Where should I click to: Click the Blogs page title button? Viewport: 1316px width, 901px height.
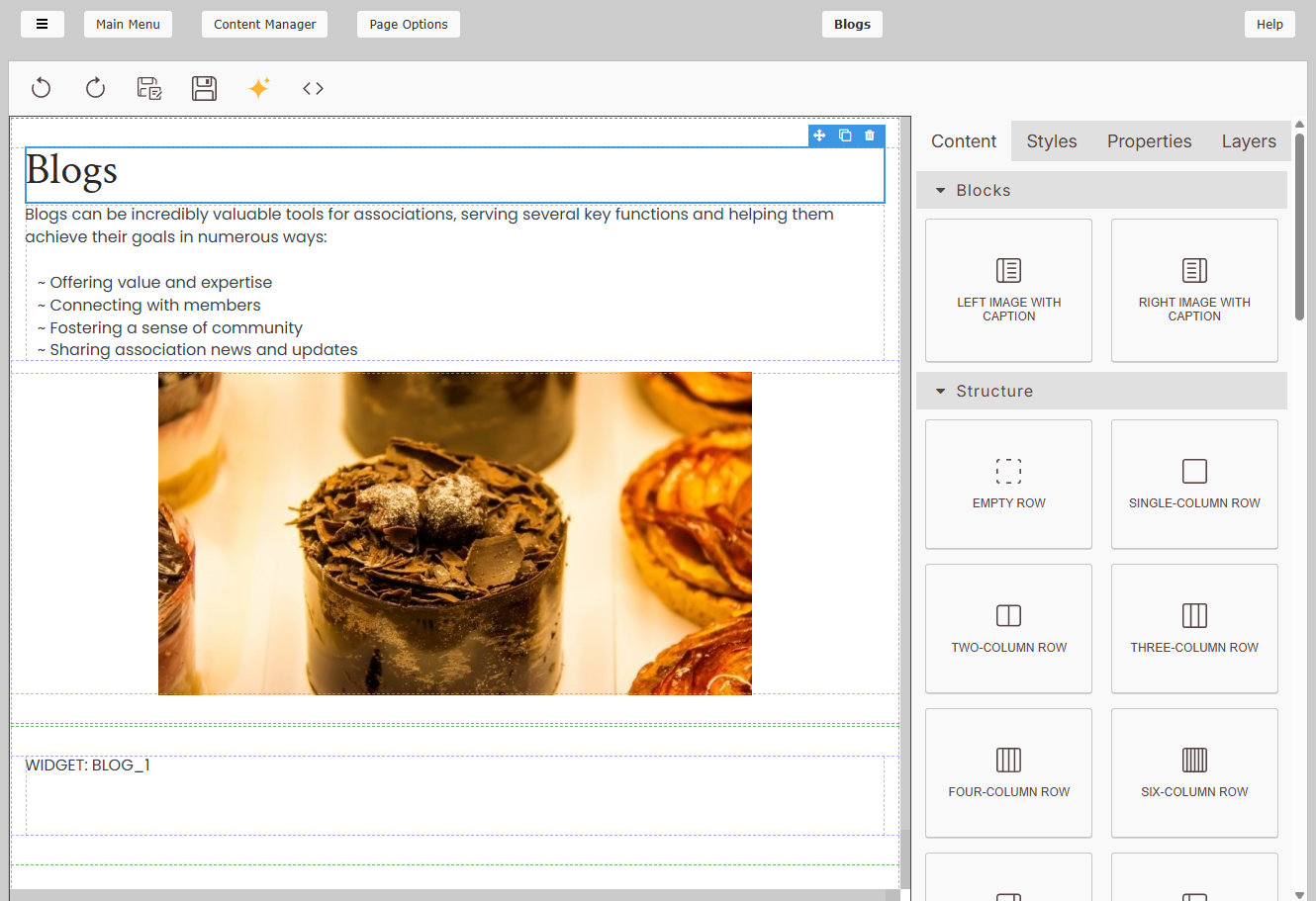pyautogui.click(x=852, y=24)
